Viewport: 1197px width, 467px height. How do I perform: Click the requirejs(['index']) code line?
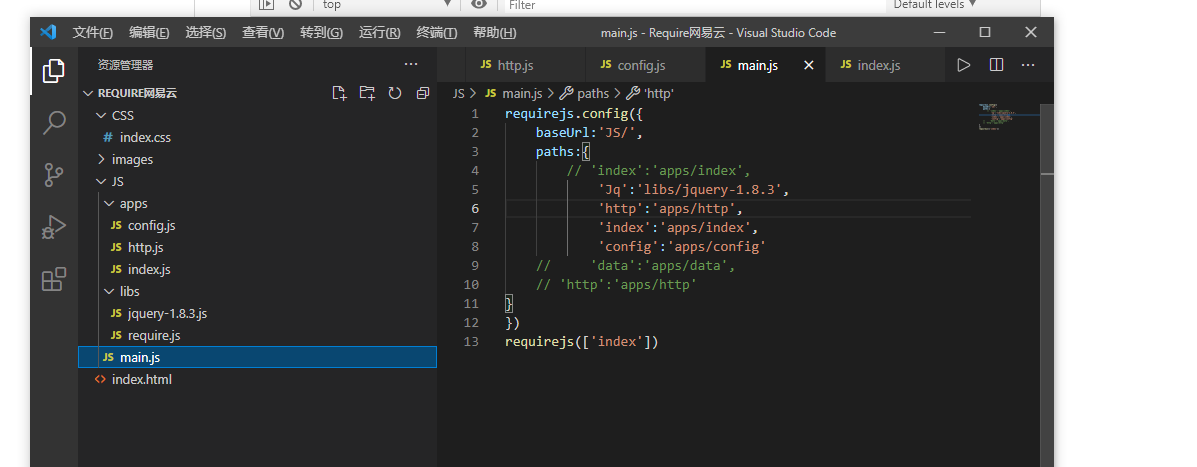click(x=582, y=342)
